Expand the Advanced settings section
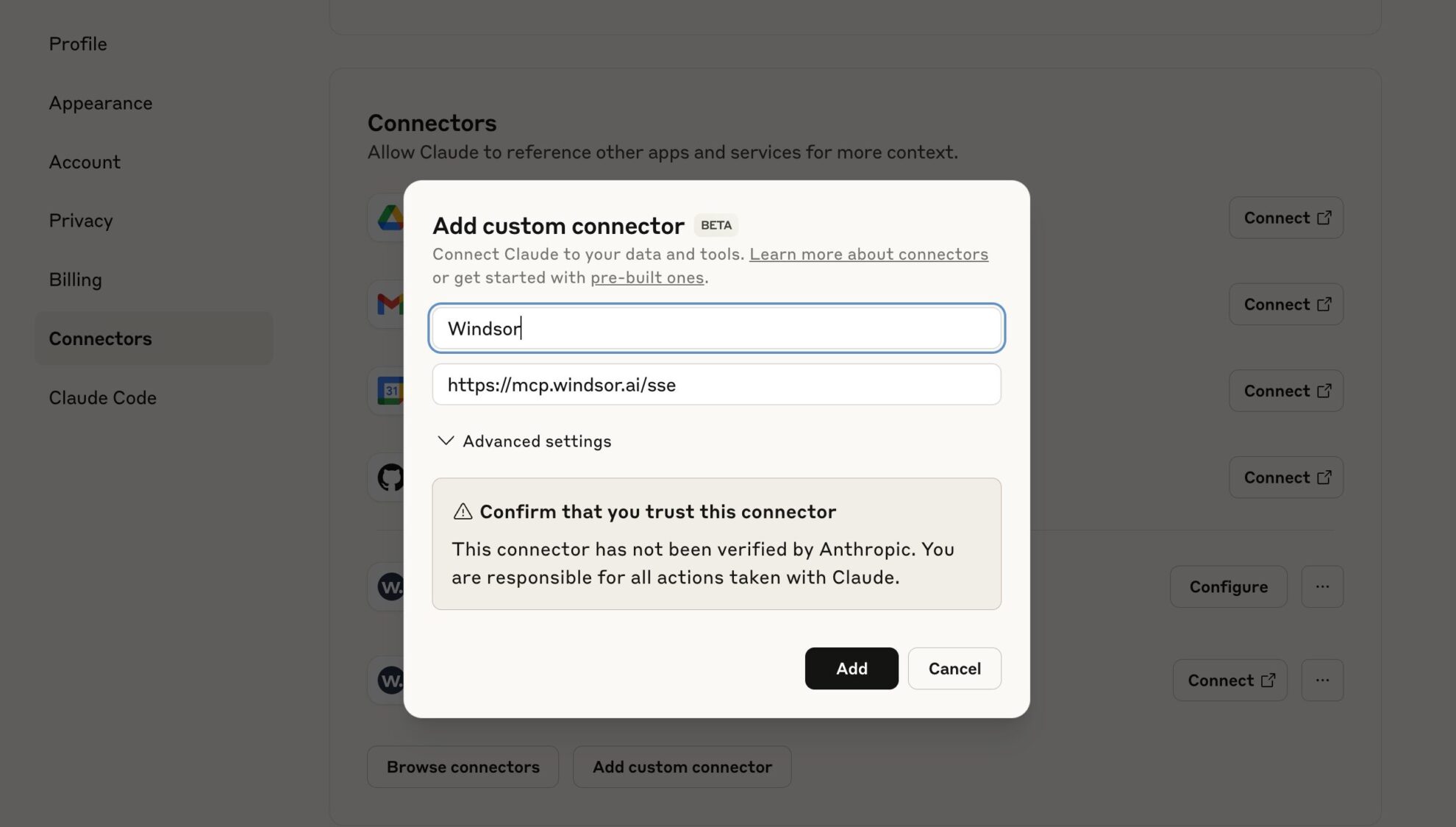1456x827 pixels. [524, 441]
